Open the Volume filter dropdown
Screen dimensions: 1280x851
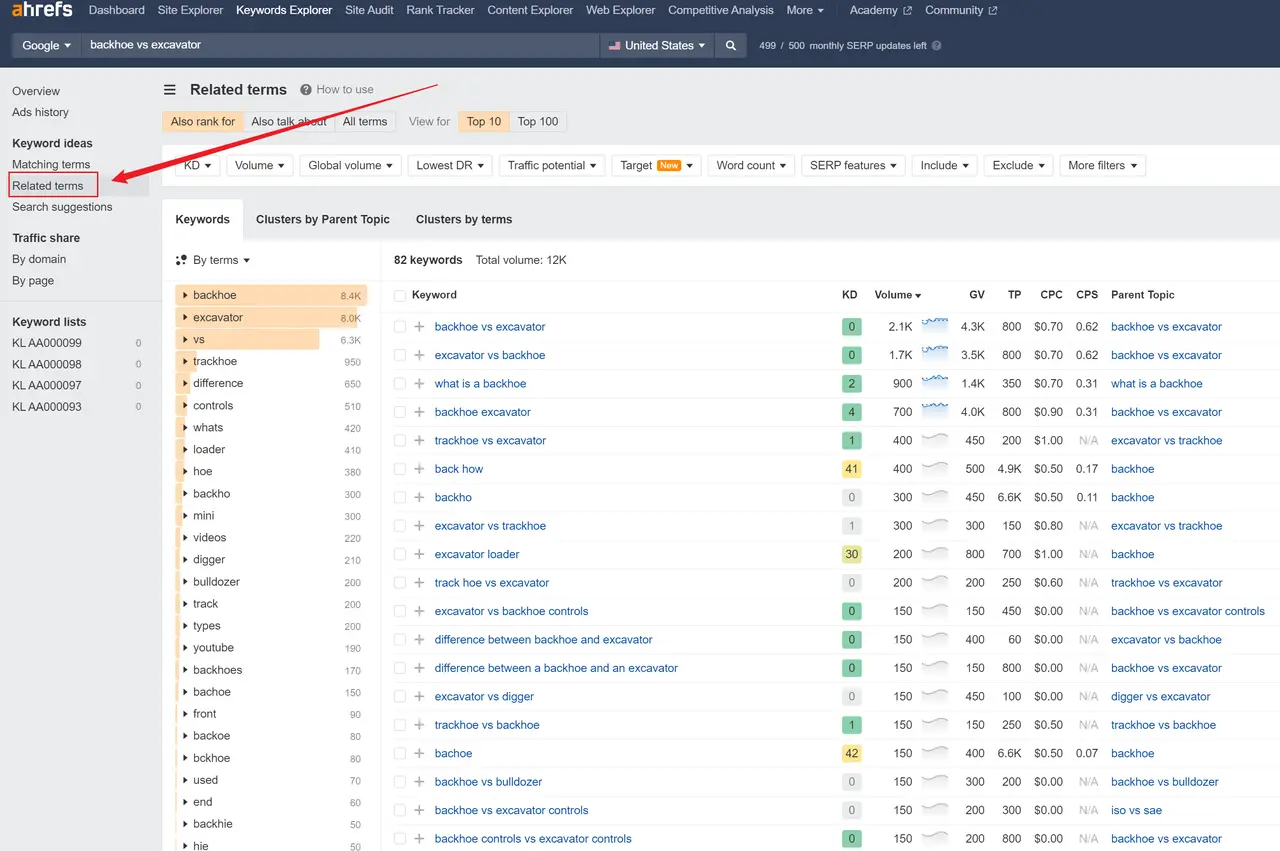point(260,166)
